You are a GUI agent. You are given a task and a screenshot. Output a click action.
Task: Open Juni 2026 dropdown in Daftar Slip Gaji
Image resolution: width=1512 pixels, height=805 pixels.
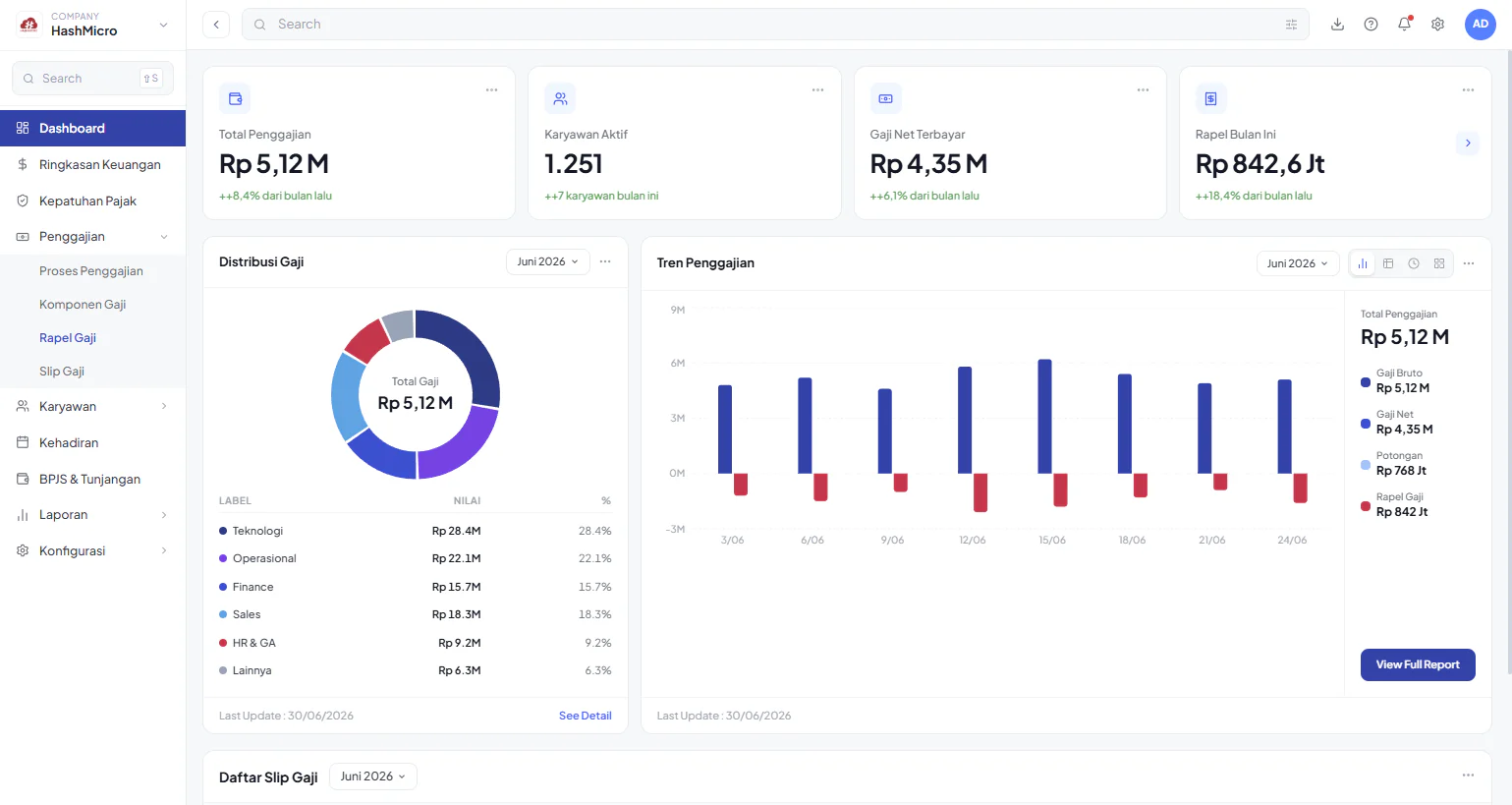coord(373,776)
